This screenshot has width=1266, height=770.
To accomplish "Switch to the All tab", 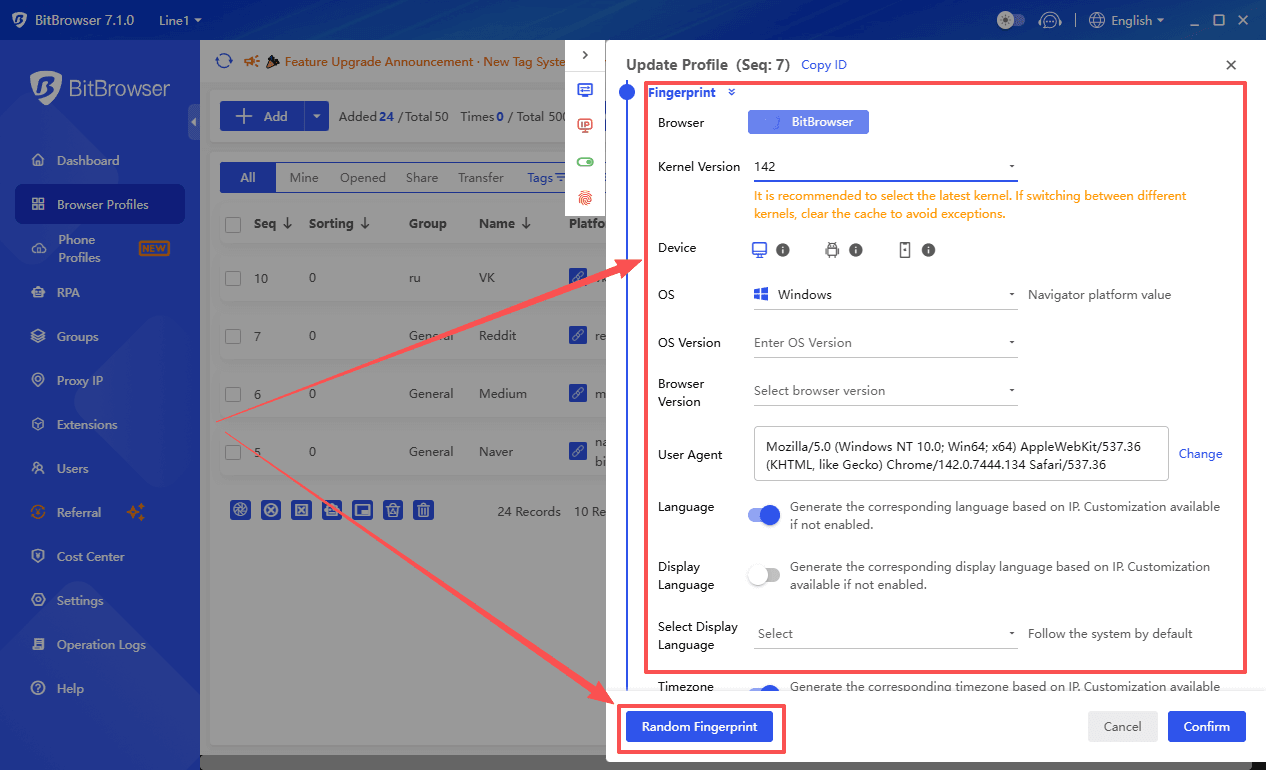I will pos(248,177).
